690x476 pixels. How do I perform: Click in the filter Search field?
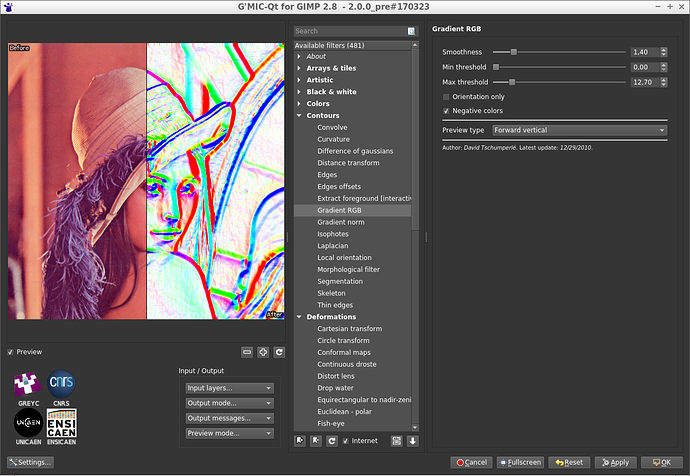[348, 31]
